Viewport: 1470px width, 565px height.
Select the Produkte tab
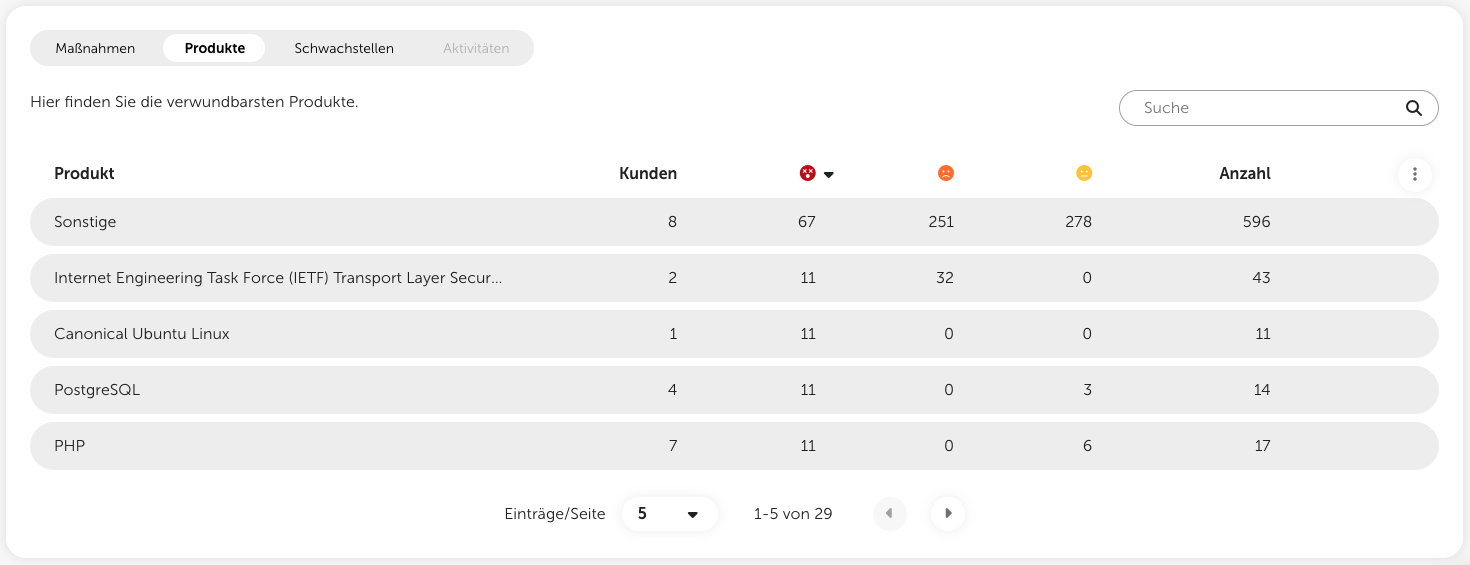(x=215, y=48)
